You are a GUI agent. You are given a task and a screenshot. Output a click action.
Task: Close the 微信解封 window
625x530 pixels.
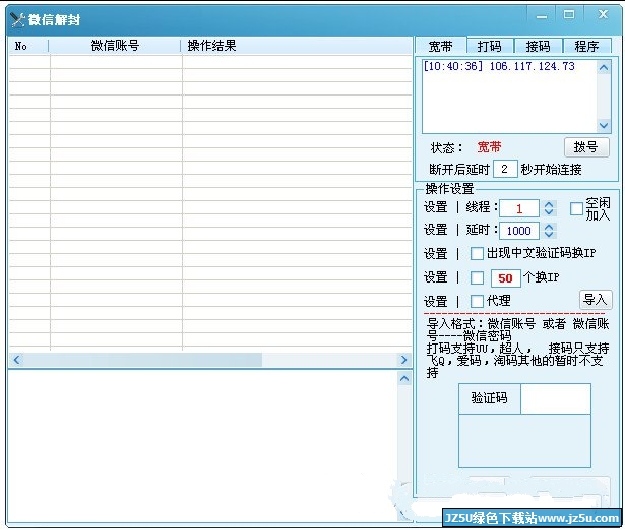point(603,15)
